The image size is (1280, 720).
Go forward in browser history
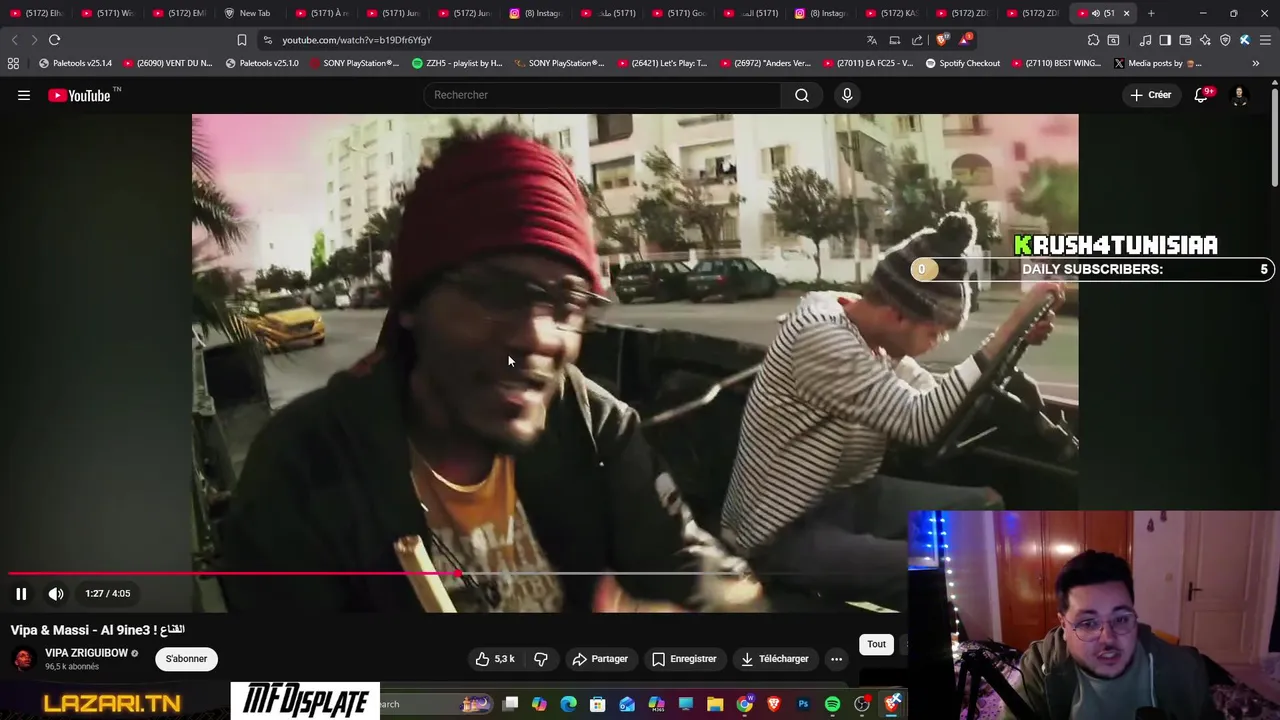(34, 40)
